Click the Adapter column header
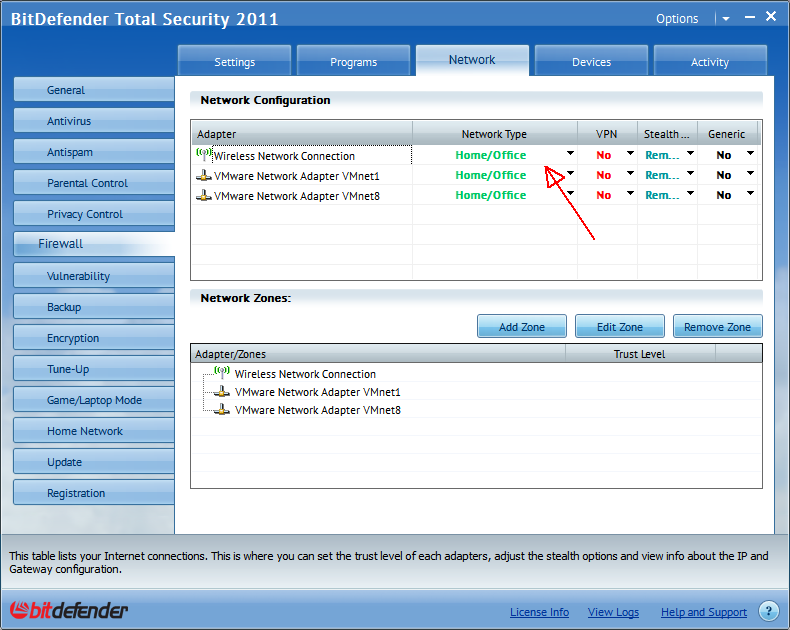This screenshot has width=790, height=630. click(302, 134)
